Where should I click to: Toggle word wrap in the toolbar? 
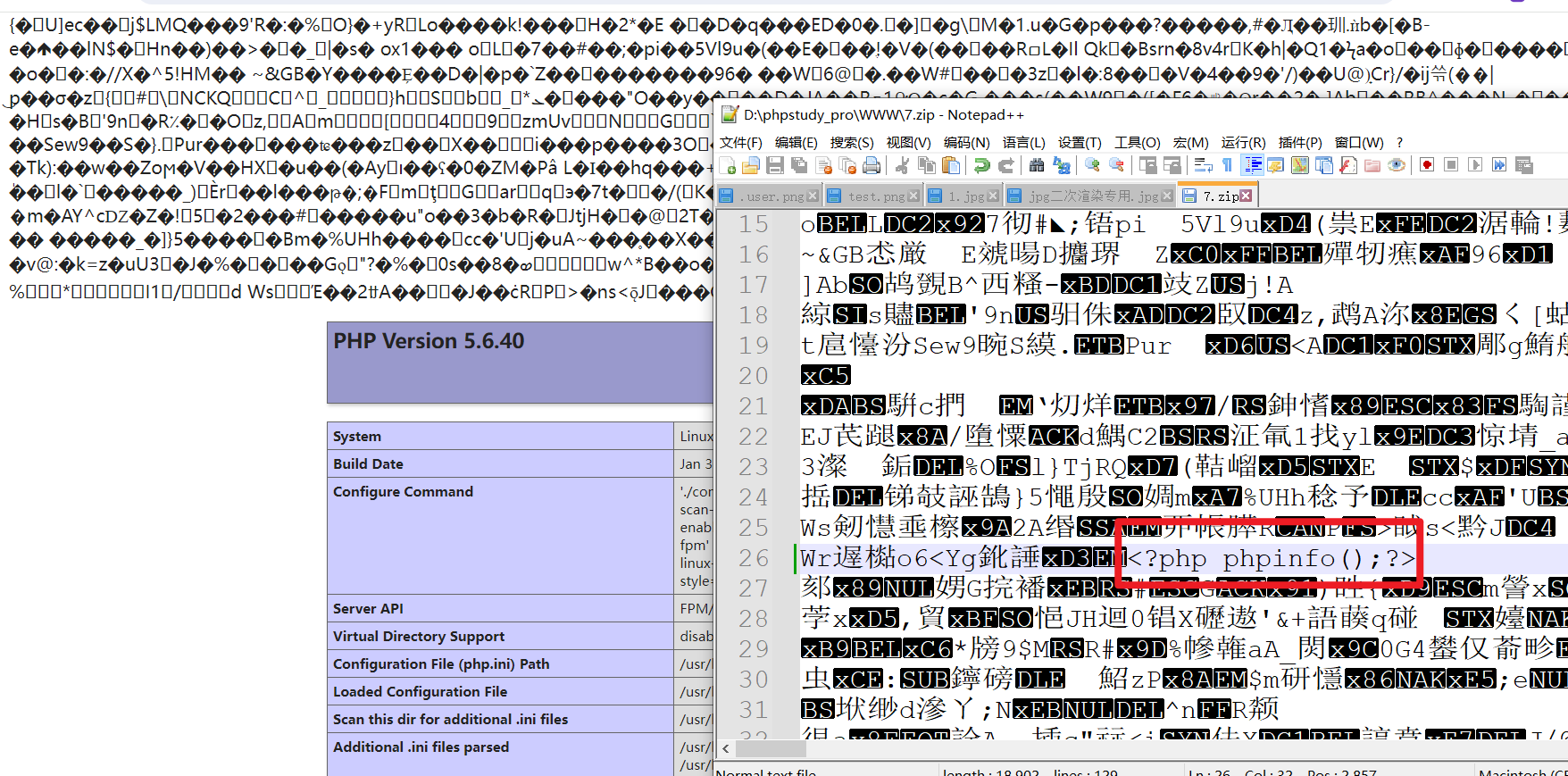(x=1203, y=165)
